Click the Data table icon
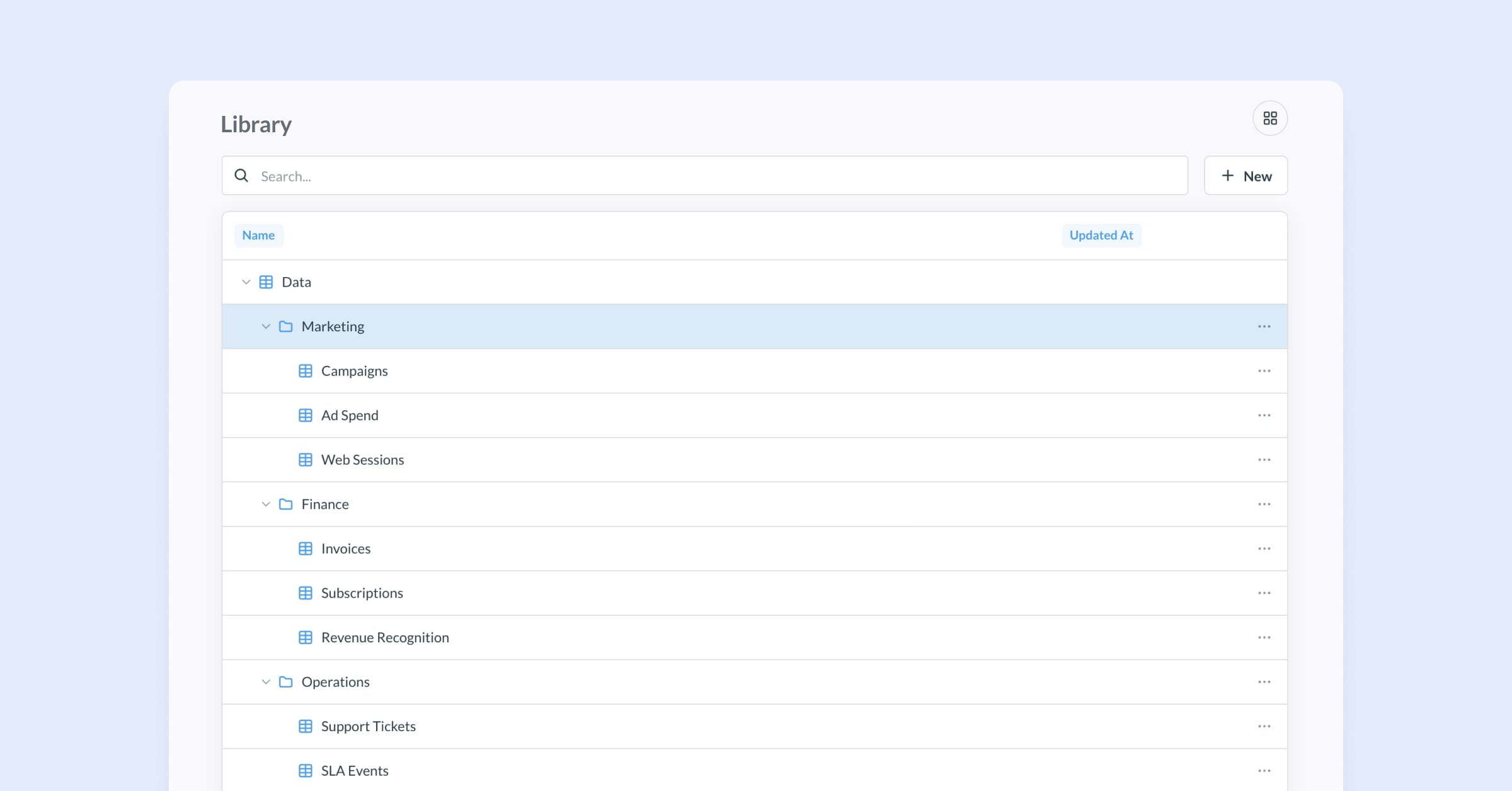Screen dimensions: 1512x791 (x=266, y=282)
